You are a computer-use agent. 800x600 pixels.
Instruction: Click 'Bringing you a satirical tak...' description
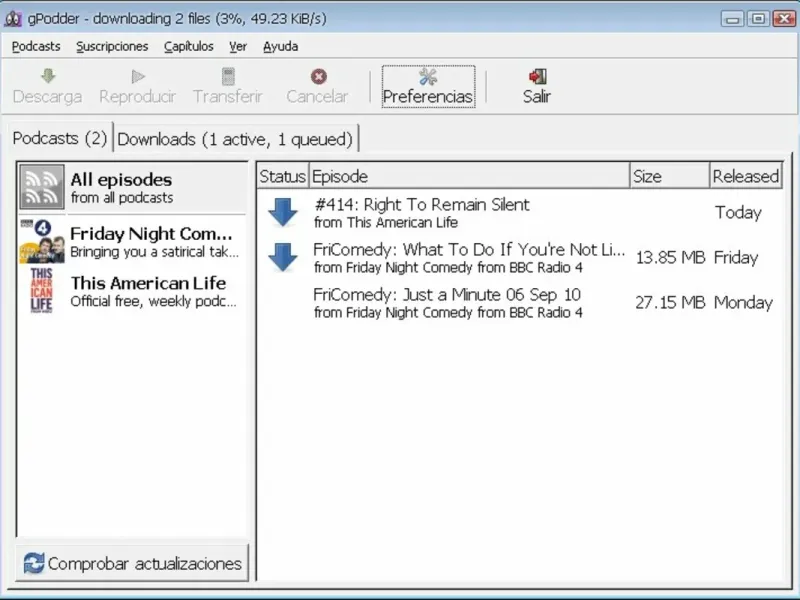tap(154, 252)
